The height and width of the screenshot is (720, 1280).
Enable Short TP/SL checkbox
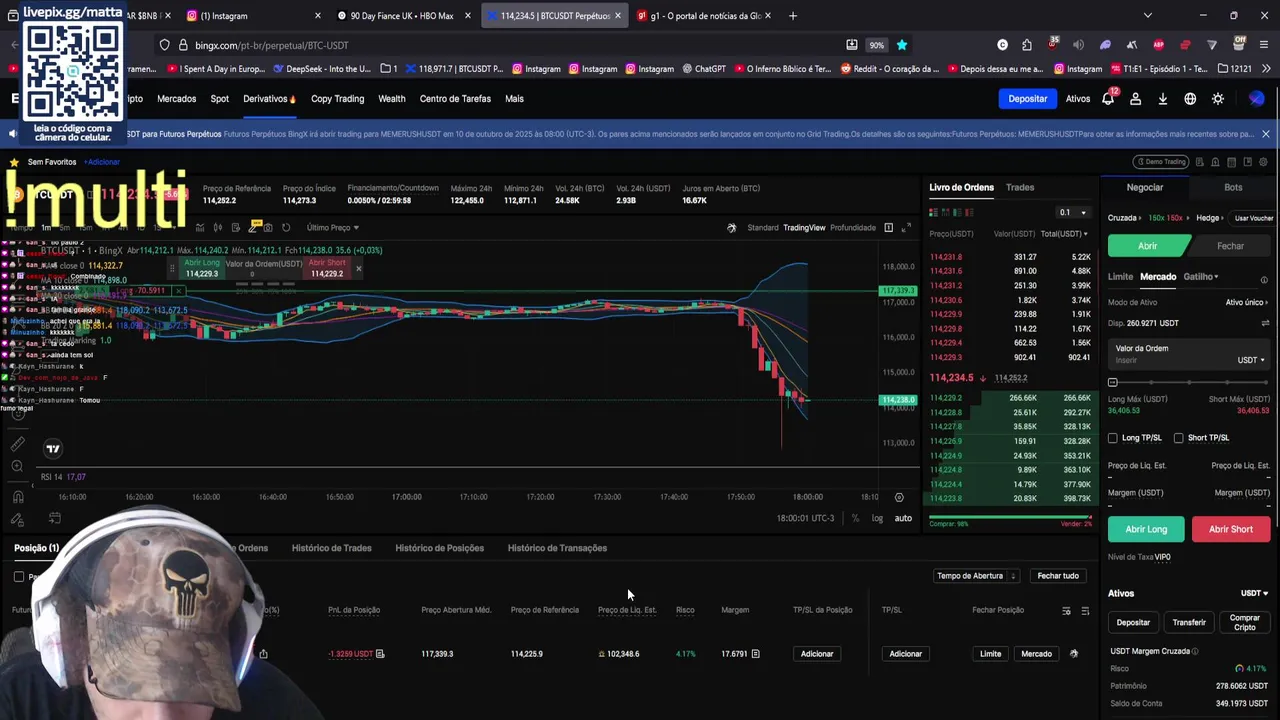click(x=1178, y=438)
